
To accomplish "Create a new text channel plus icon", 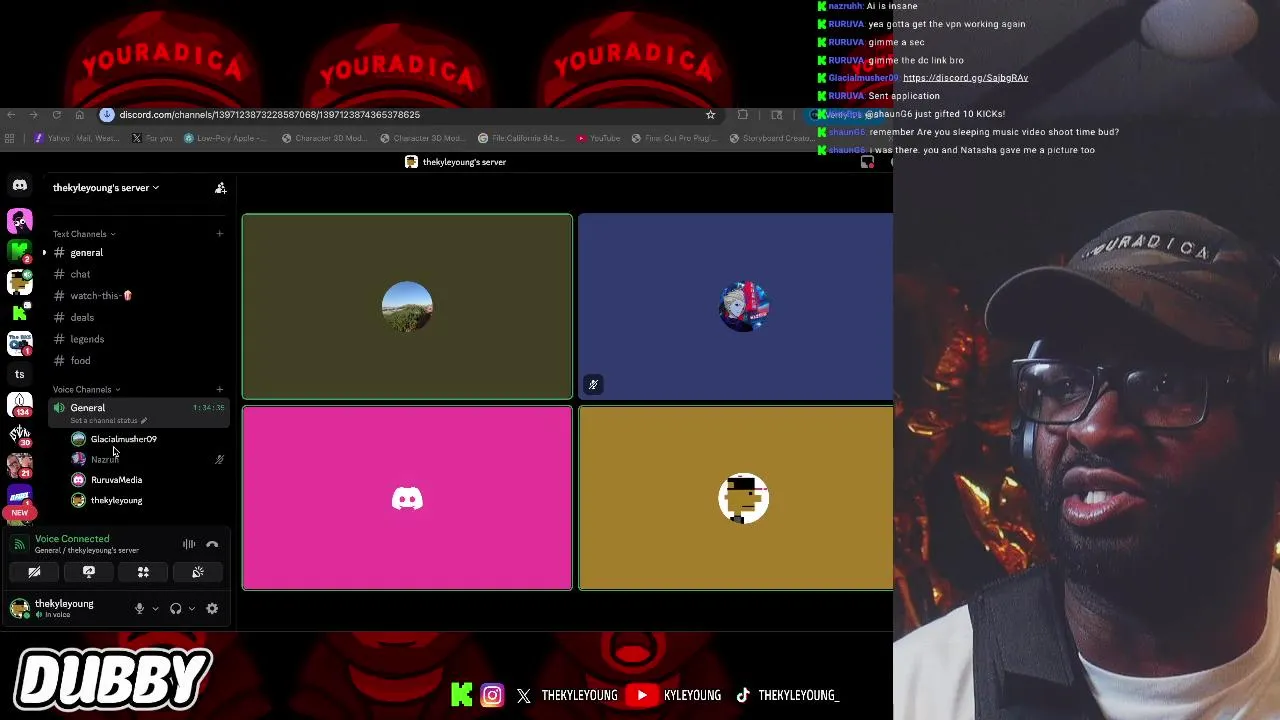I will pos(219,234).
